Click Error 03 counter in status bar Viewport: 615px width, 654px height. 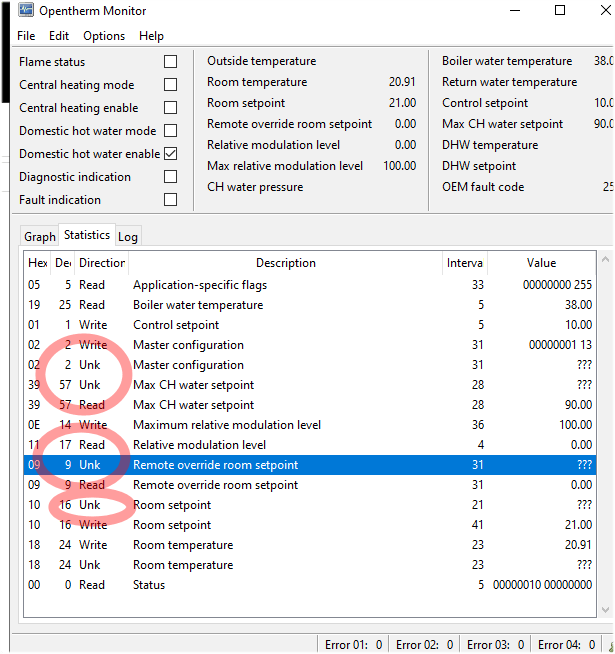click(495, 645)
